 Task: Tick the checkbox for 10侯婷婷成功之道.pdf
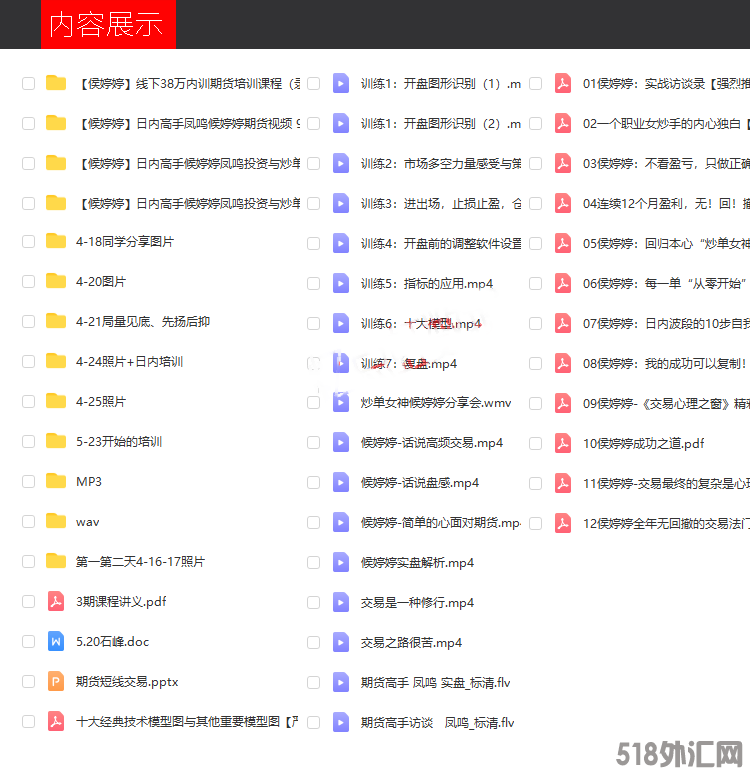tap(536, 444)
